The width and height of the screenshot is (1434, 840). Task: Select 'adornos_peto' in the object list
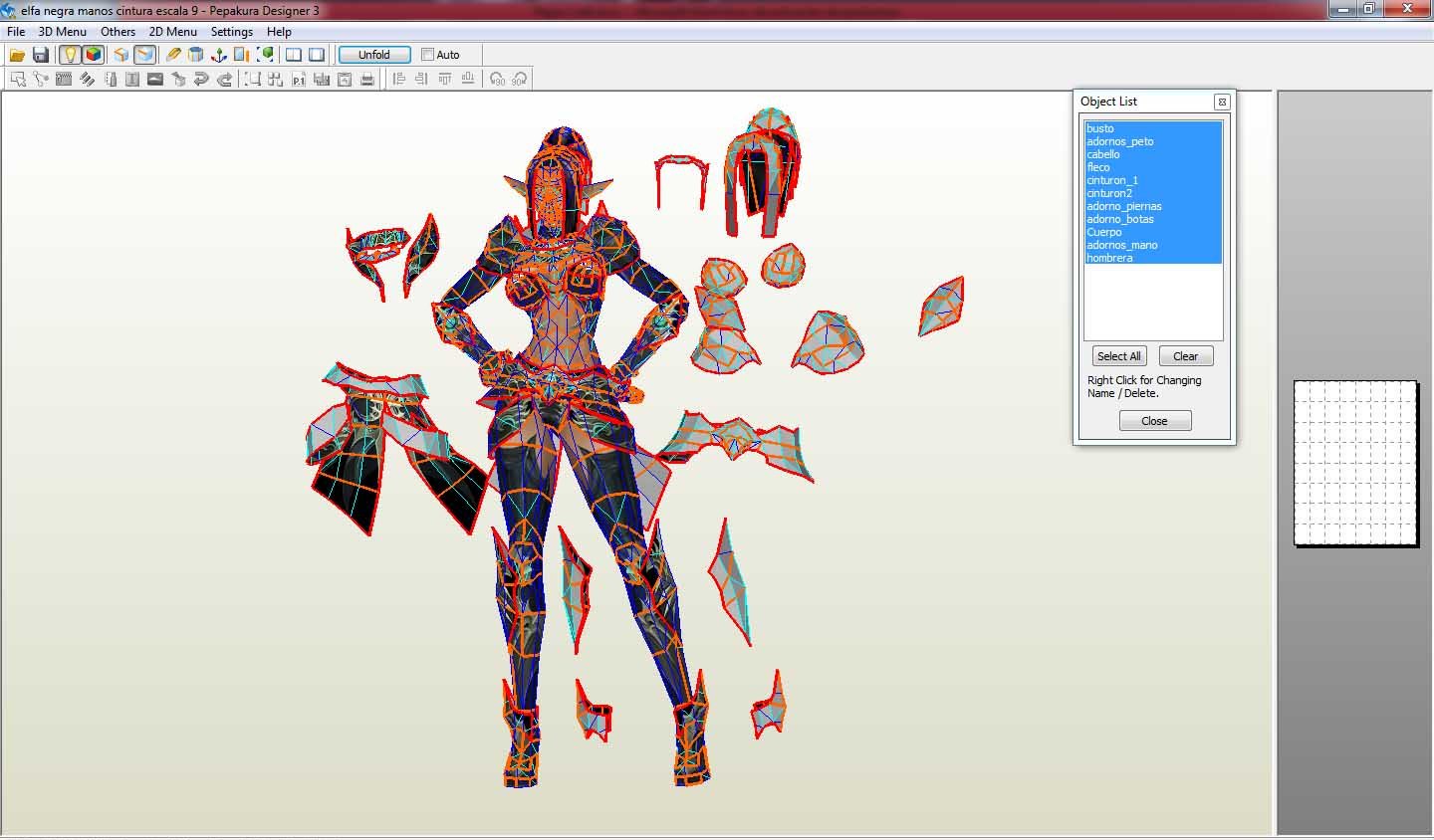pyautogui.click(x=1153, y=141)
